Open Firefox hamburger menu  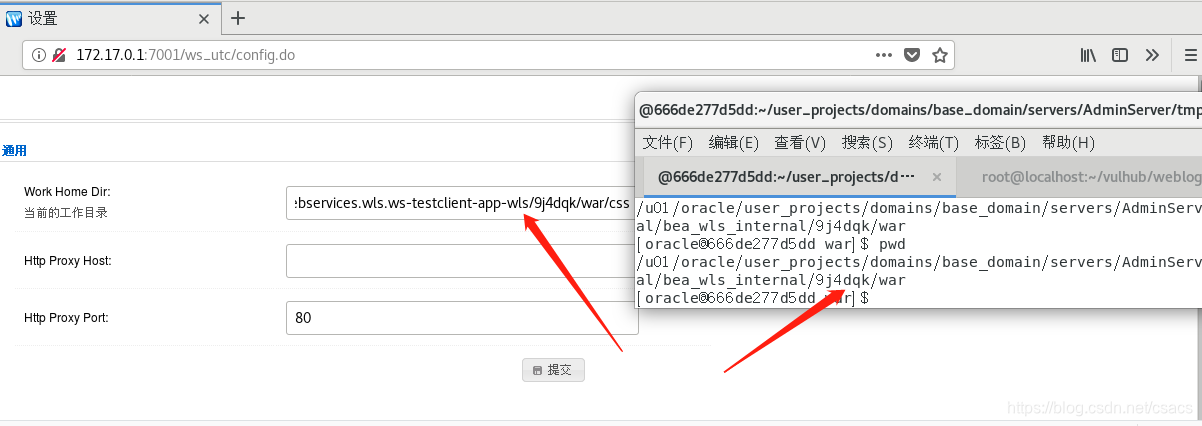(1190, 55)
